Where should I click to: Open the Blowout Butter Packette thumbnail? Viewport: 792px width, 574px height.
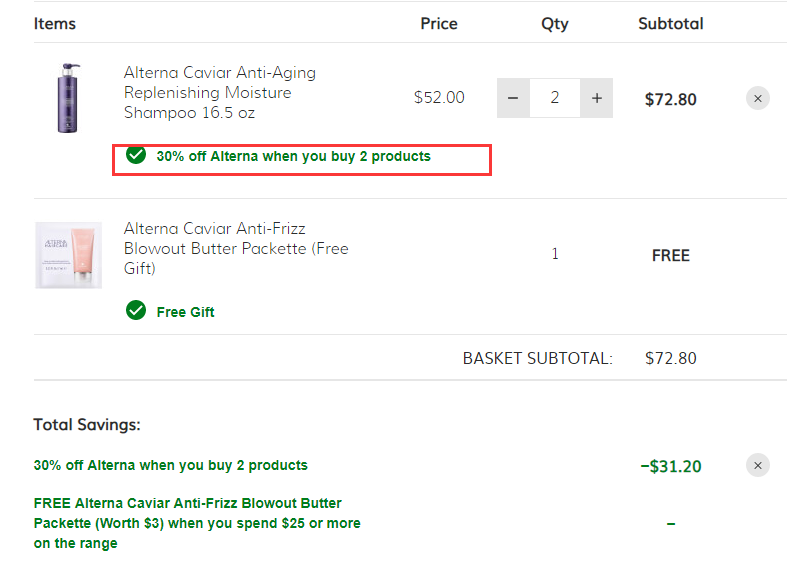69,255
